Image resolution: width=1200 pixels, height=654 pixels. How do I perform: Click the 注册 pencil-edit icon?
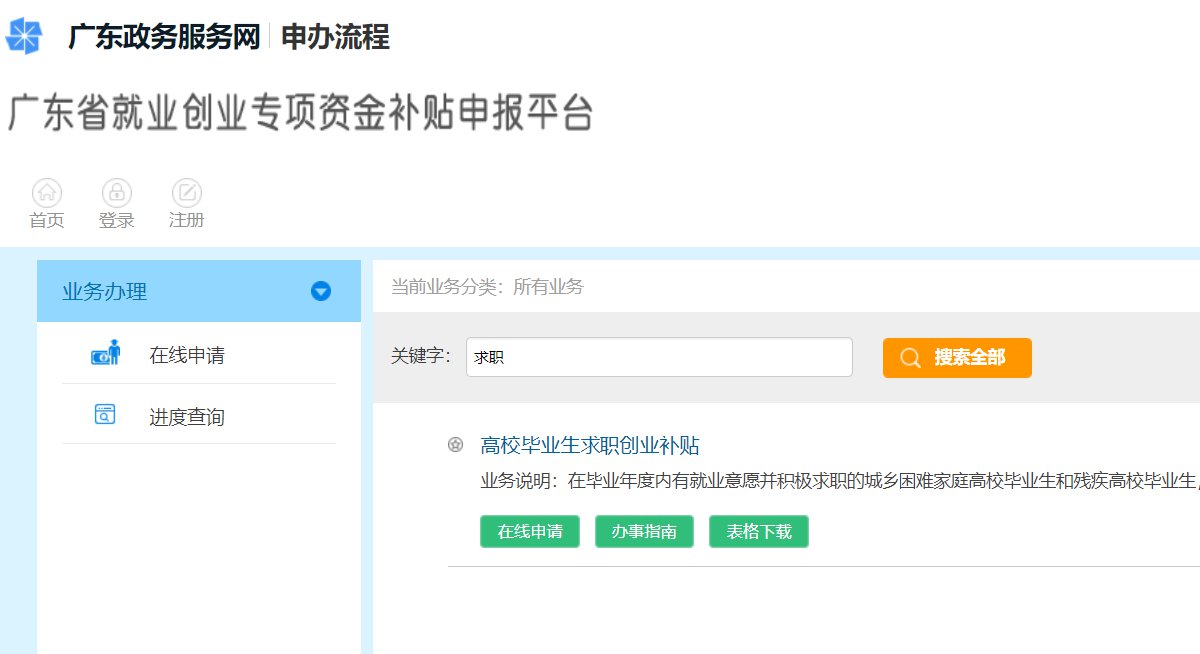(x=187, y=192)
